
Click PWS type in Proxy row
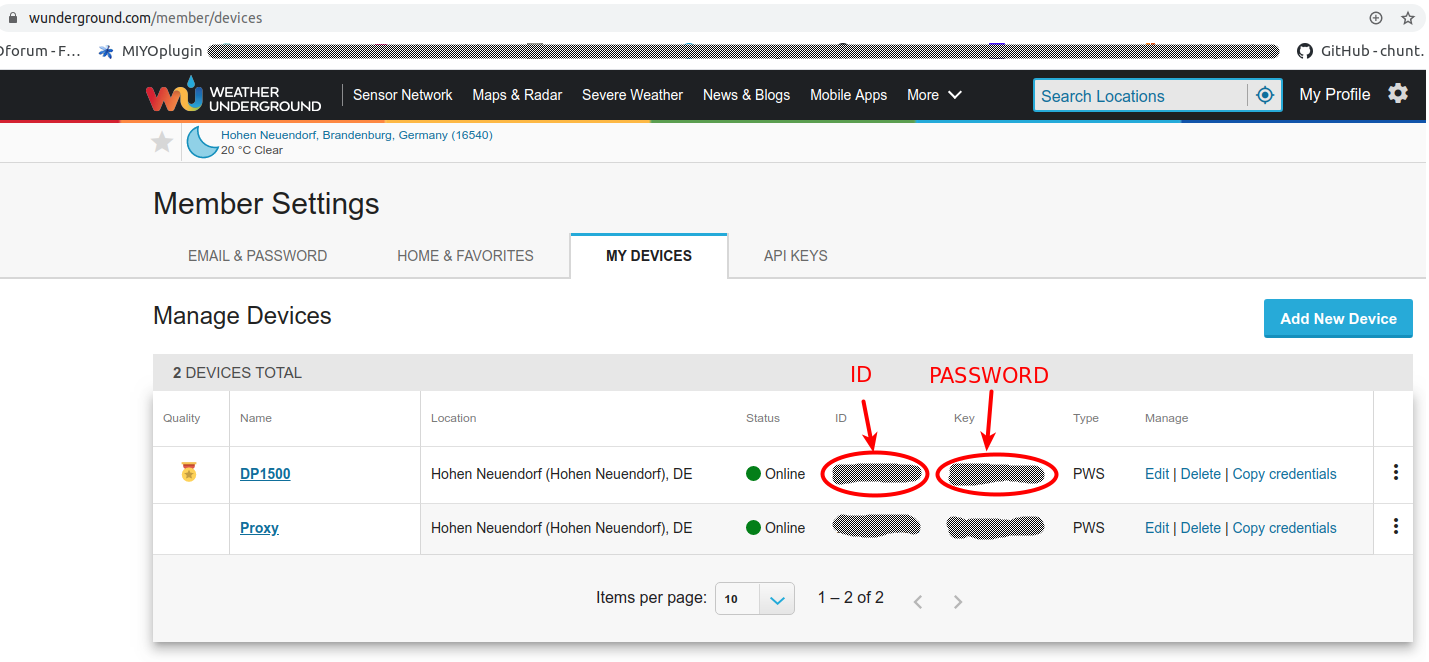pyautogui.click(x=1089, y=528)
